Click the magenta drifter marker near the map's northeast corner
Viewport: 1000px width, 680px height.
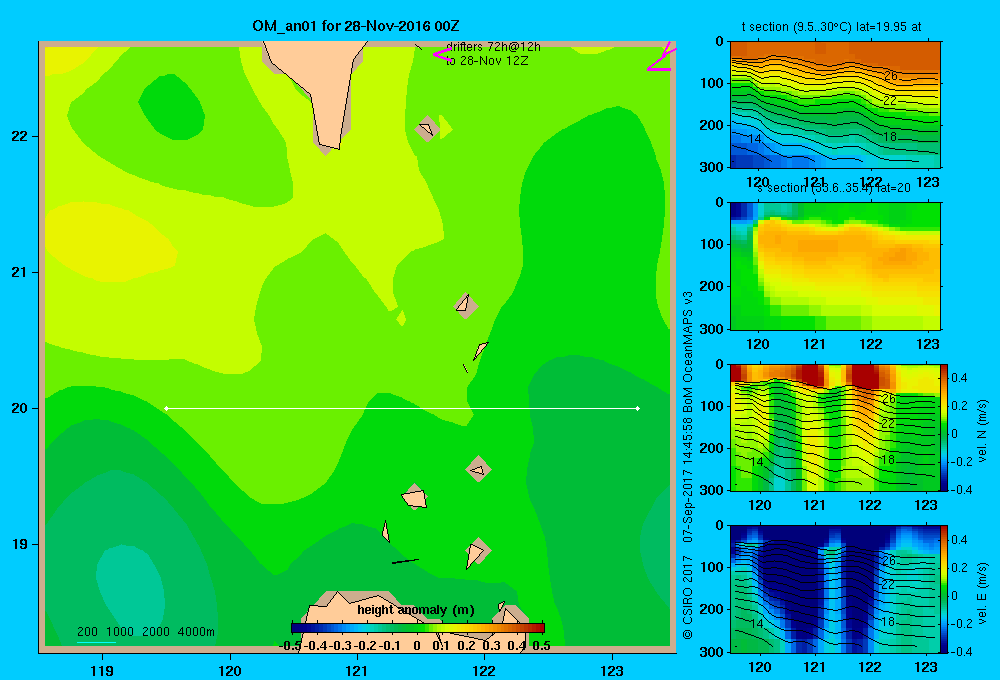click(661, 57)
